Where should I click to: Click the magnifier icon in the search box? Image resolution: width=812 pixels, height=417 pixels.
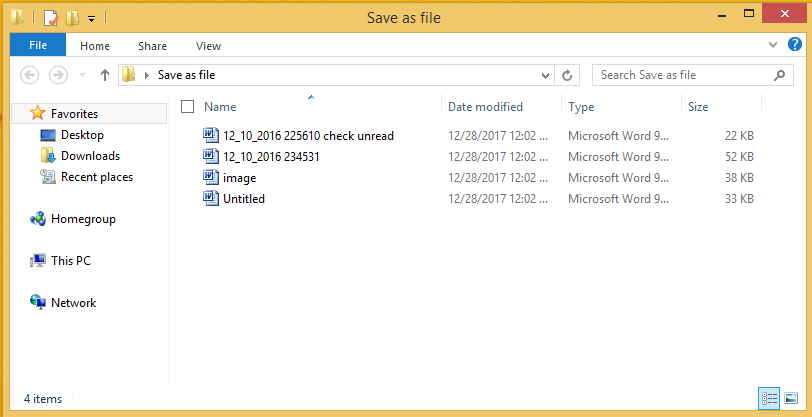click(x=780, y=75)
